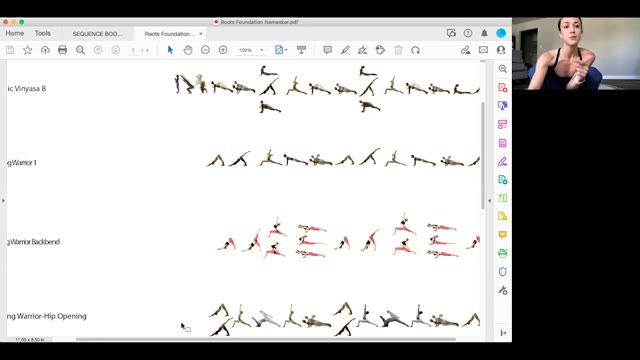The width and height of the screenshot is (640, 360).
Task: Click the rotate page icon
Action: tap(416, 50)
